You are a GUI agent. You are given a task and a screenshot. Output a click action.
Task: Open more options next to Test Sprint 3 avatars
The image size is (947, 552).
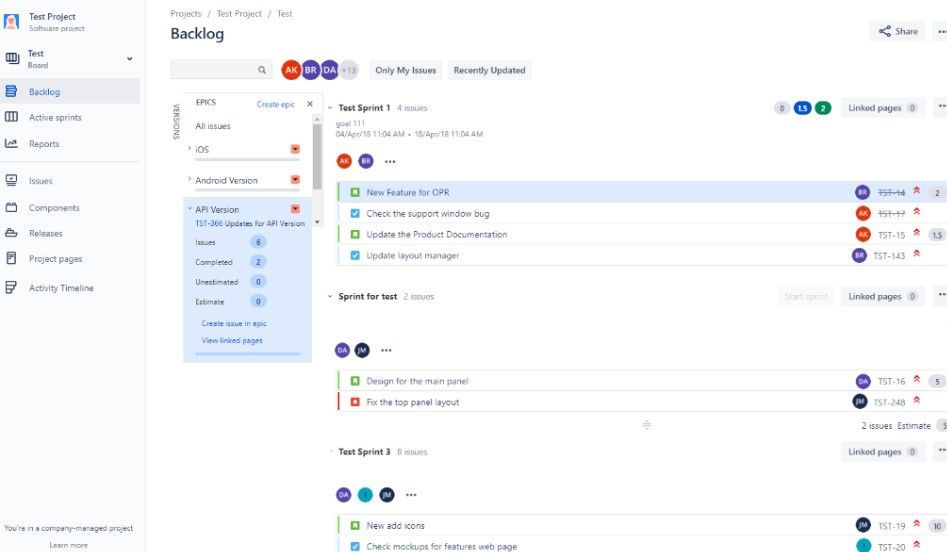(x=411, y=495)
